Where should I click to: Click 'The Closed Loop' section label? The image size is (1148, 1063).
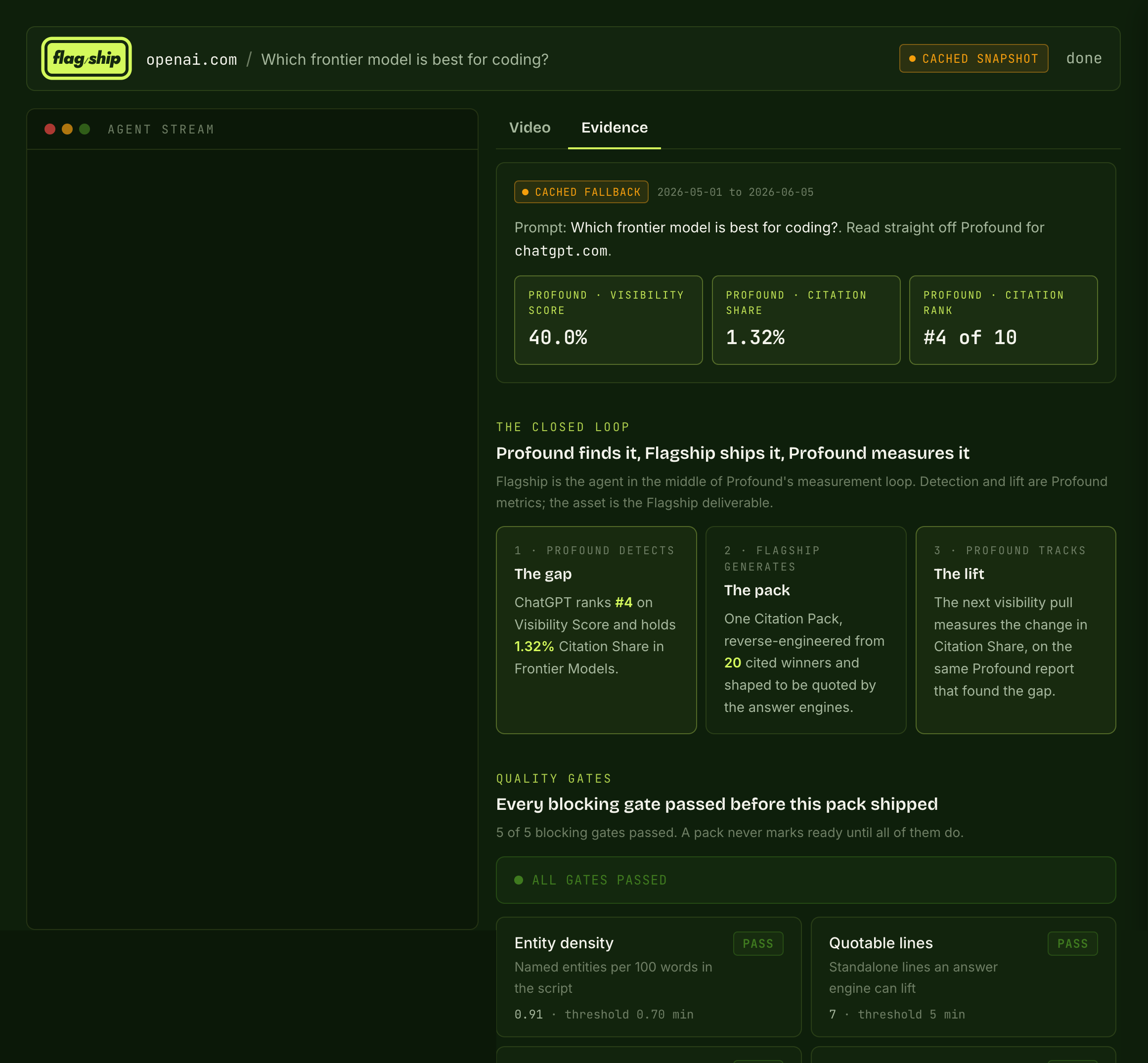tap(563, 427)
